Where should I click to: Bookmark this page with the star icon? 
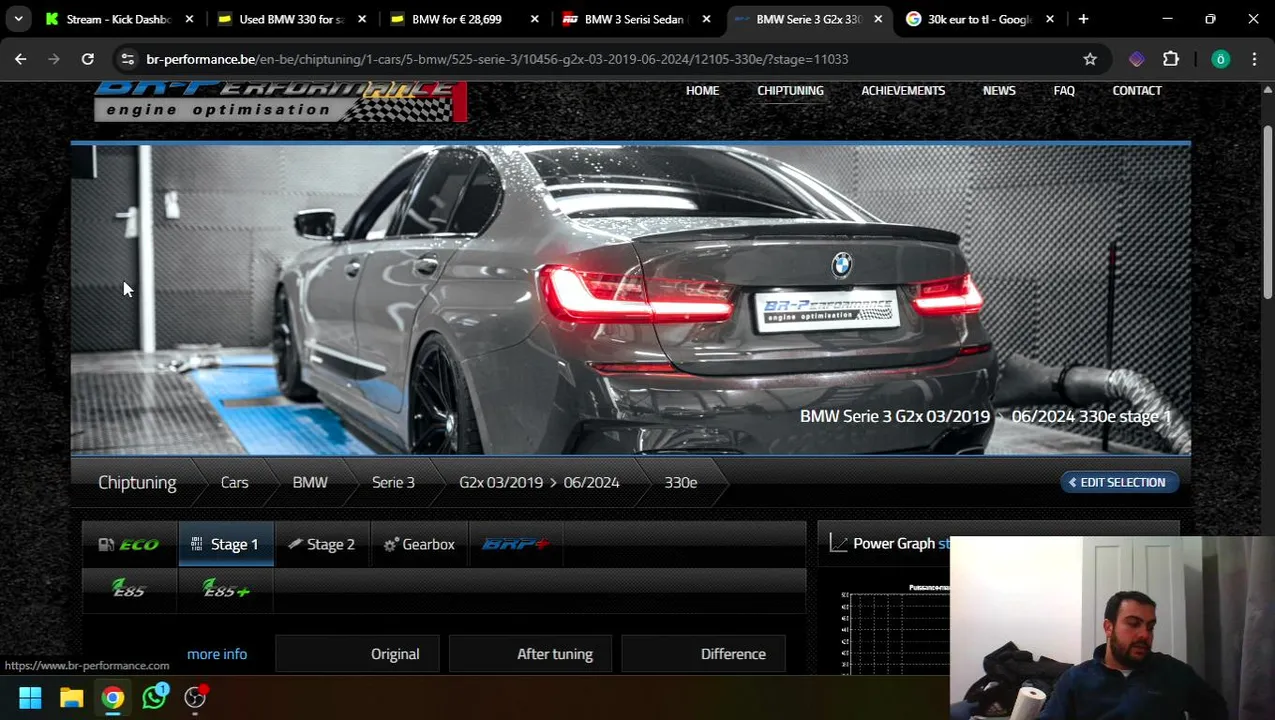point(1090,59)
